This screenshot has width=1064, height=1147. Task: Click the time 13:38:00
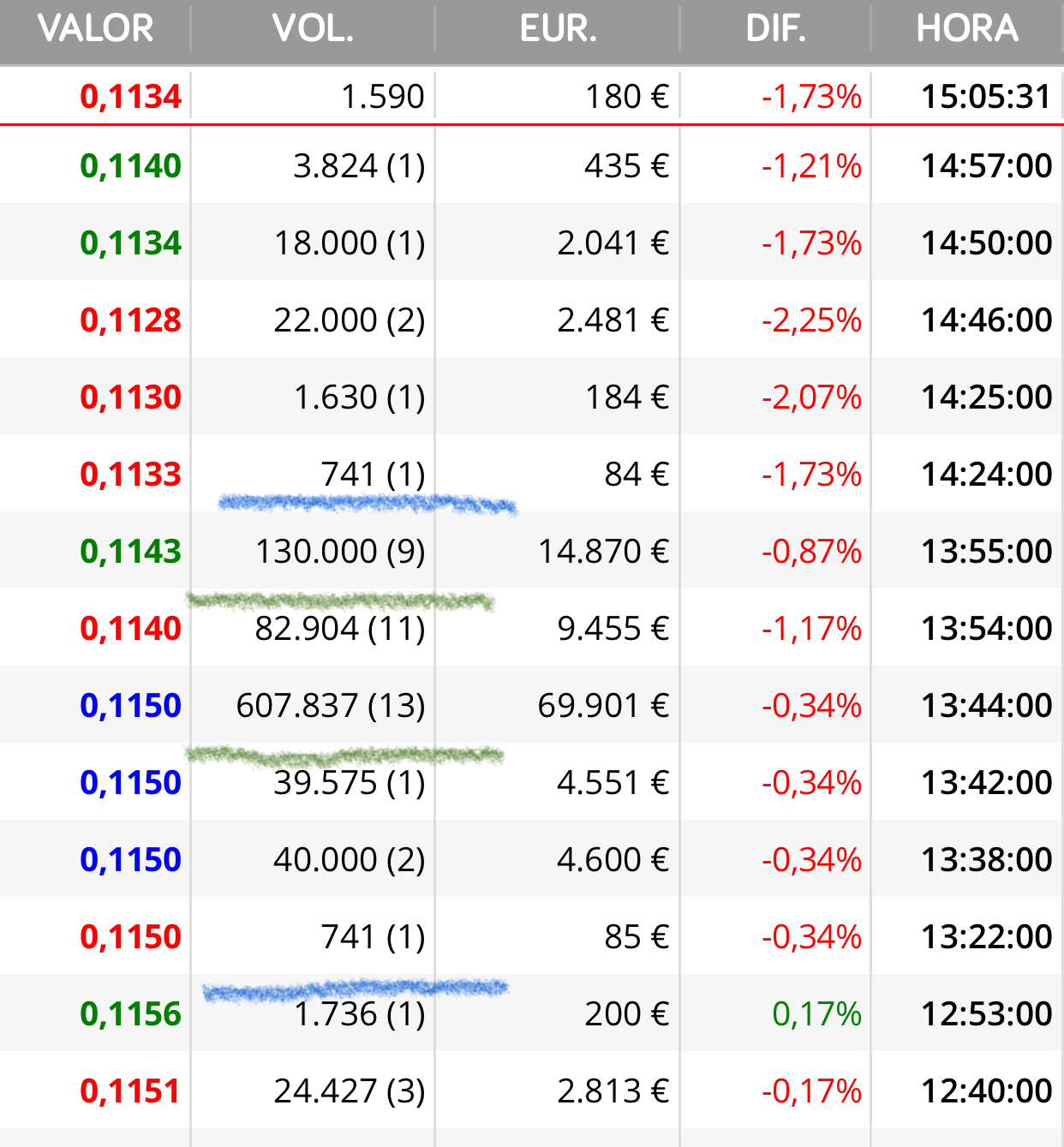986,859
